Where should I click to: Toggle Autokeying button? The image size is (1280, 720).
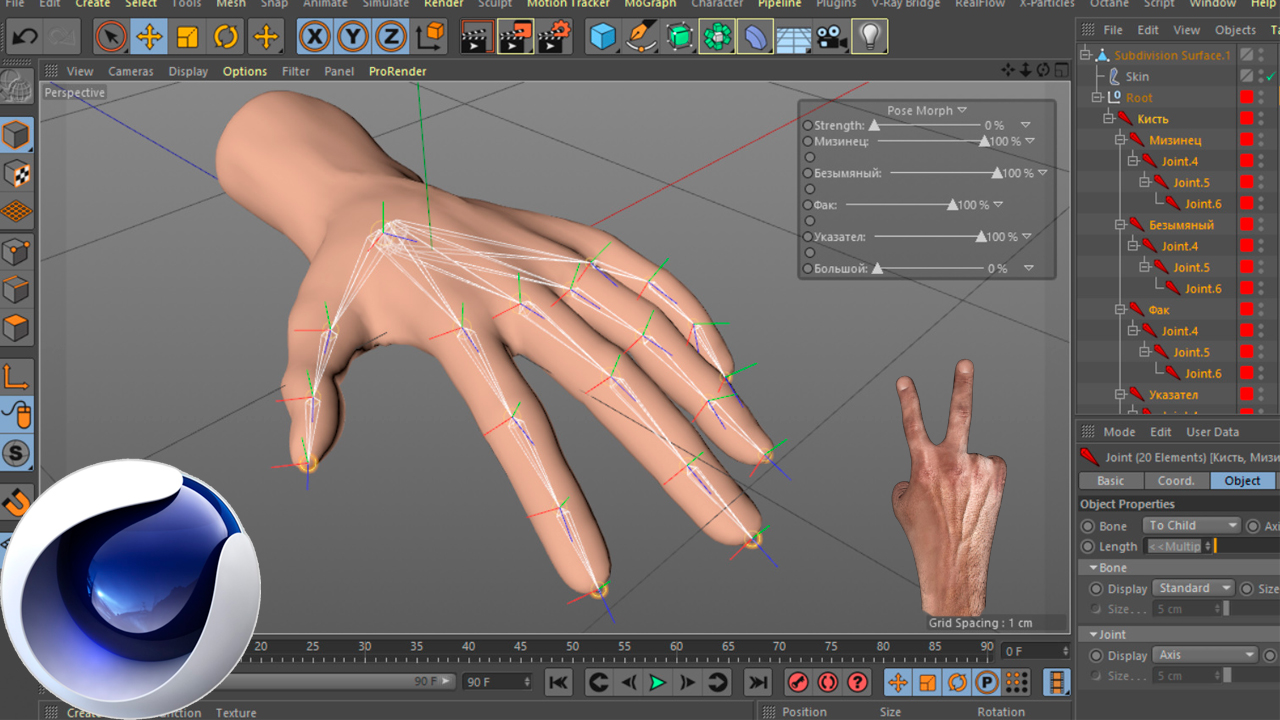[828, 682]
